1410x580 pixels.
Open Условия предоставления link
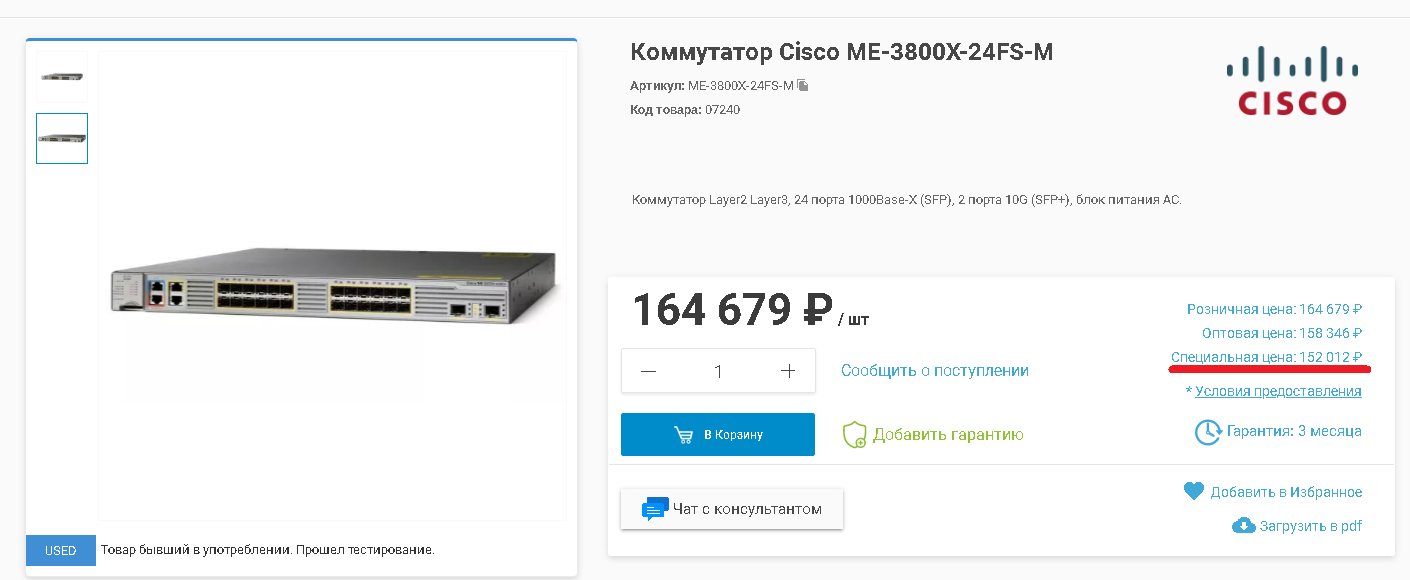(x=1278, y=391)
